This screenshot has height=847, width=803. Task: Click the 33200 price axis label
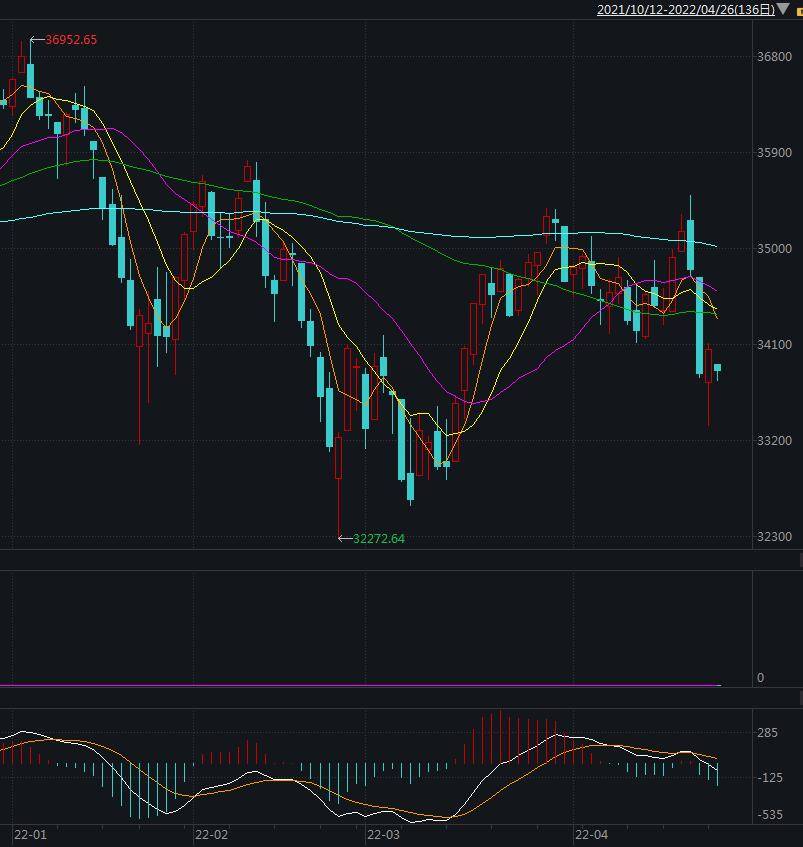(x=774, y=441)
